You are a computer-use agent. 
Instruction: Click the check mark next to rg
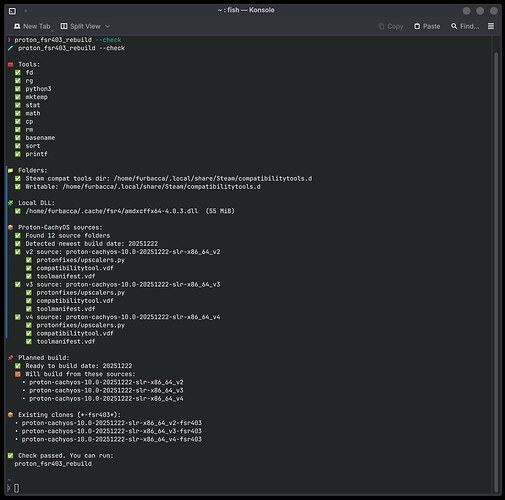point(18,81)
